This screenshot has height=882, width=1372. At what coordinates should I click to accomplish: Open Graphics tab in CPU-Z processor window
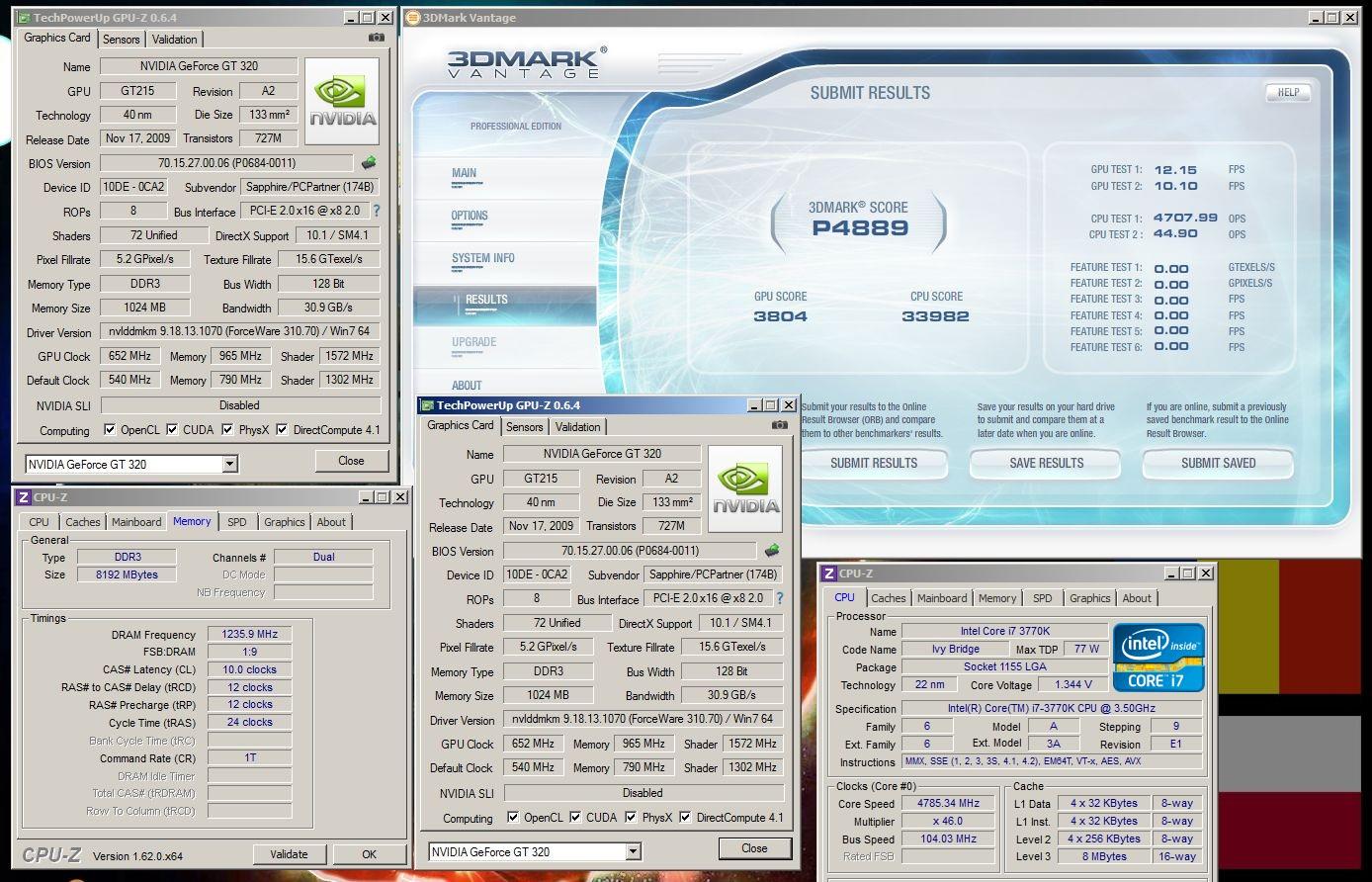1090,598
